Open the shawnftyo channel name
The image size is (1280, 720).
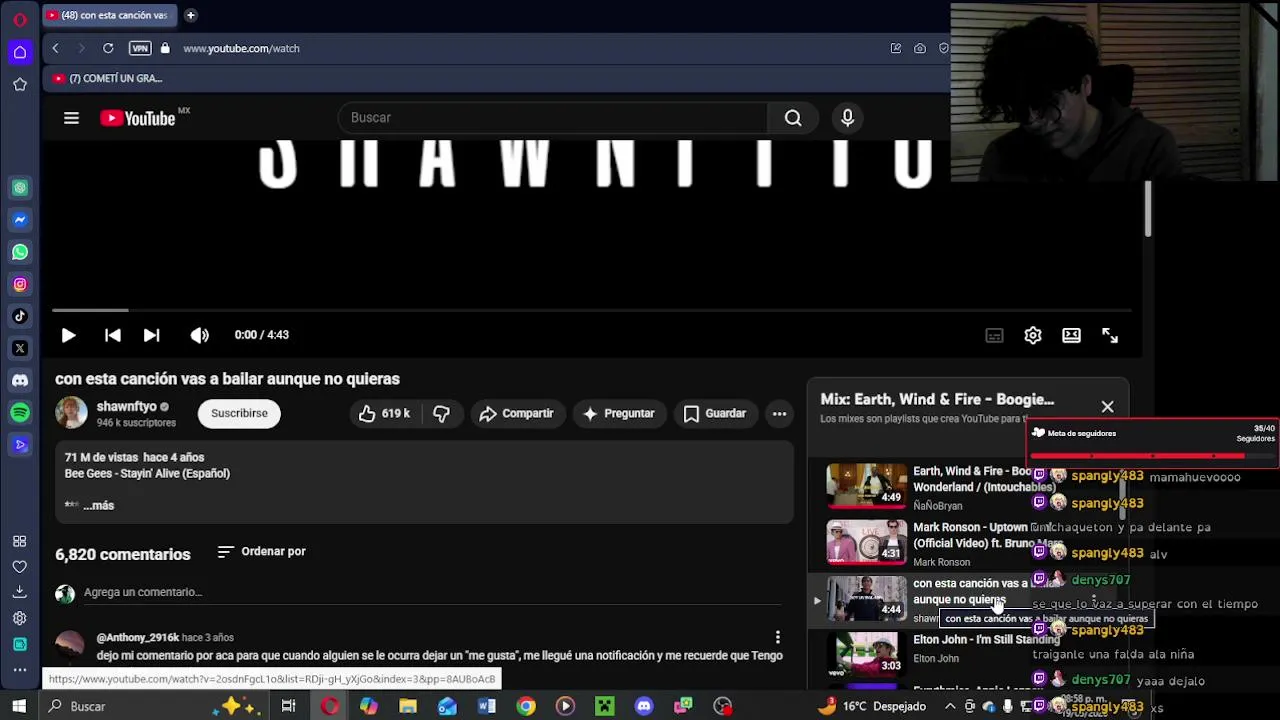[126, 407]
